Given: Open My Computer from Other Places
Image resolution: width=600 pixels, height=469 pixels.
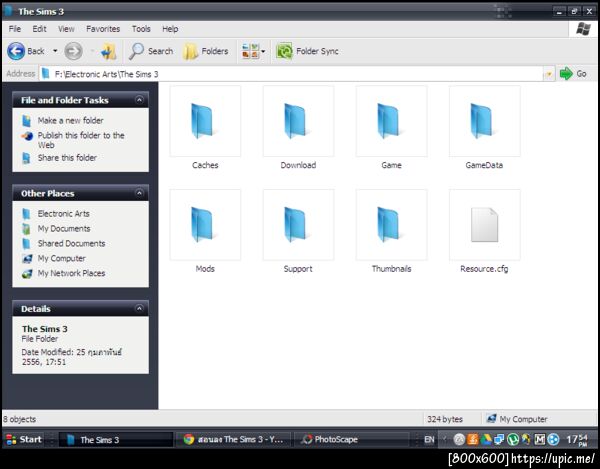Looking at the screenshot, I should click(61, 259).
